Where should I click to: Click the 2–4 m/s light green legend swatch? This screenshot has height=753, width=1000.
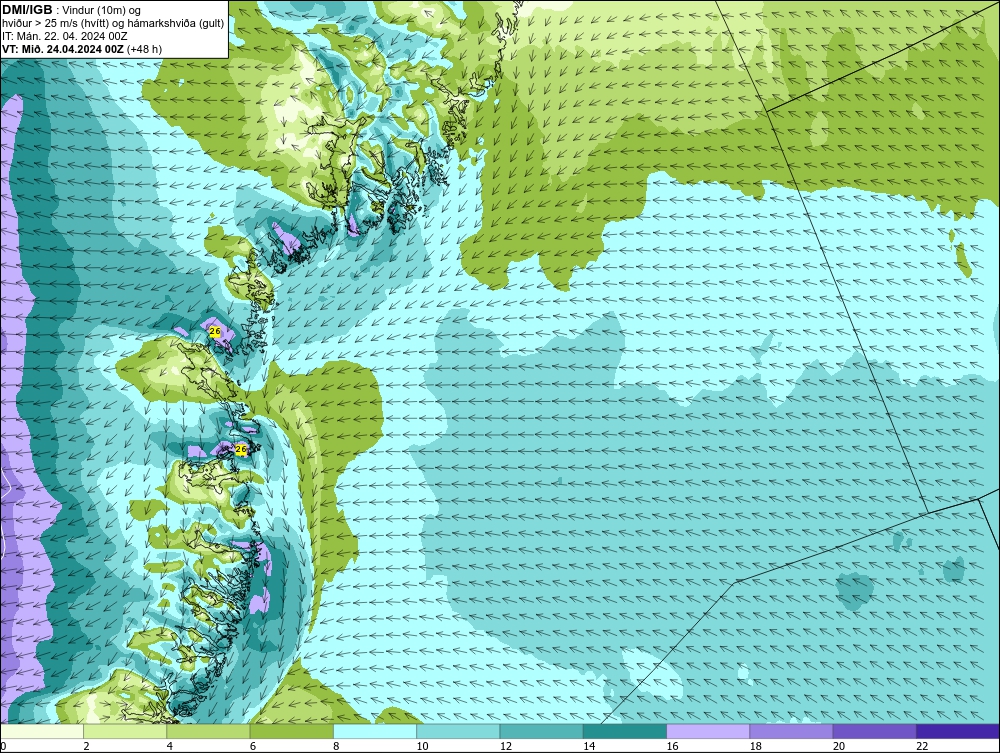tap(125, 731)
